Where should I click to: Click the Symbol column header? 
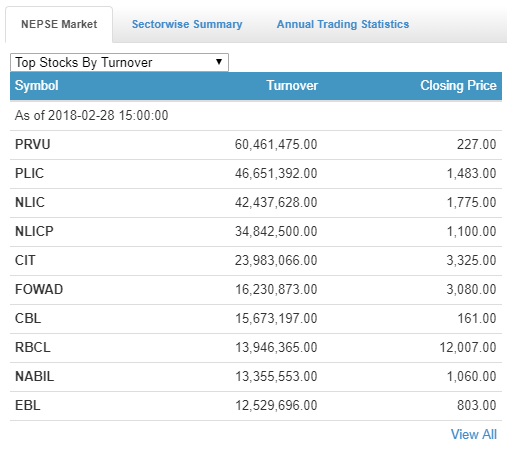pyautogui.click(x=37, y=86)
